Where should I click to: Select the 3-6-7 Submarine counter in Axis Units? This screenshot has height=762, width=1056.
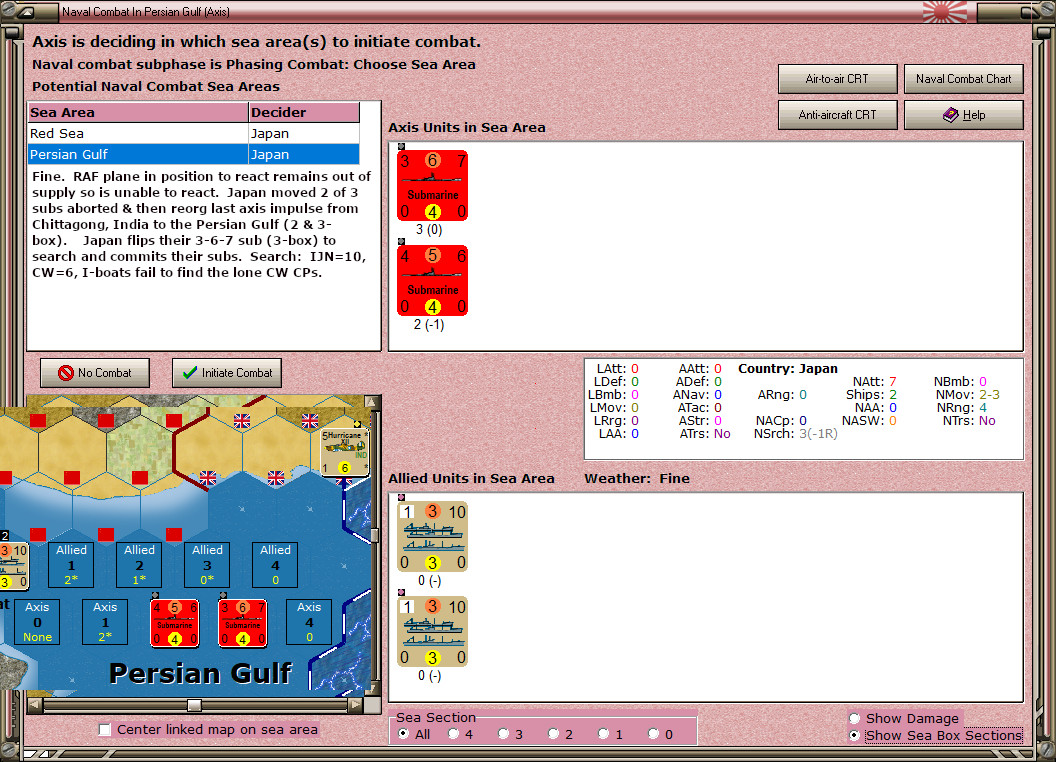(x=432, y=186)
